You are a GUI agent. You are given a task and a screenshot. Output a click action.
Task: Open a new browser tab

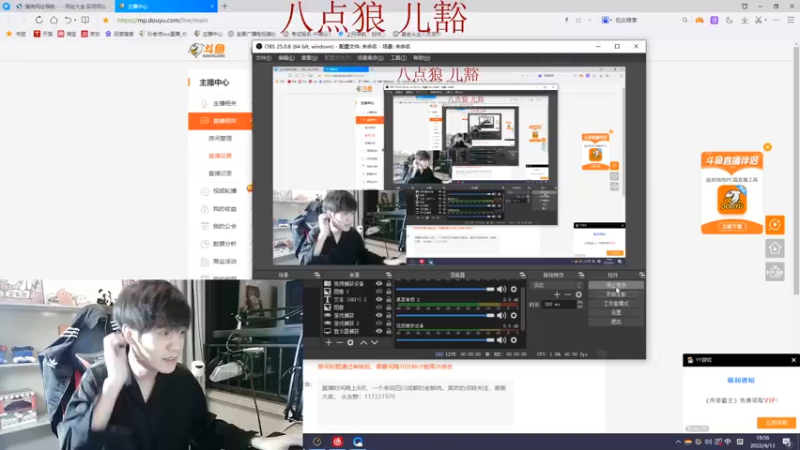coord(224,6)
